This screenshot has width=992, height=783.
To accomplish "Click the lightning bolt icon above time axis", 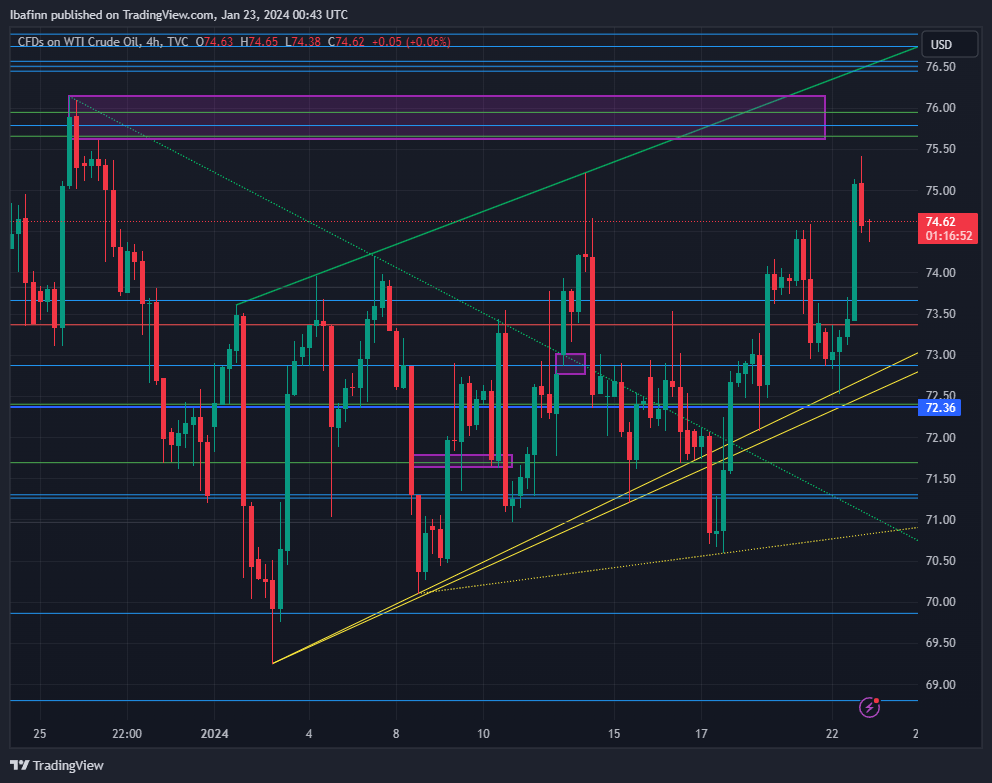I will (870, 707).
